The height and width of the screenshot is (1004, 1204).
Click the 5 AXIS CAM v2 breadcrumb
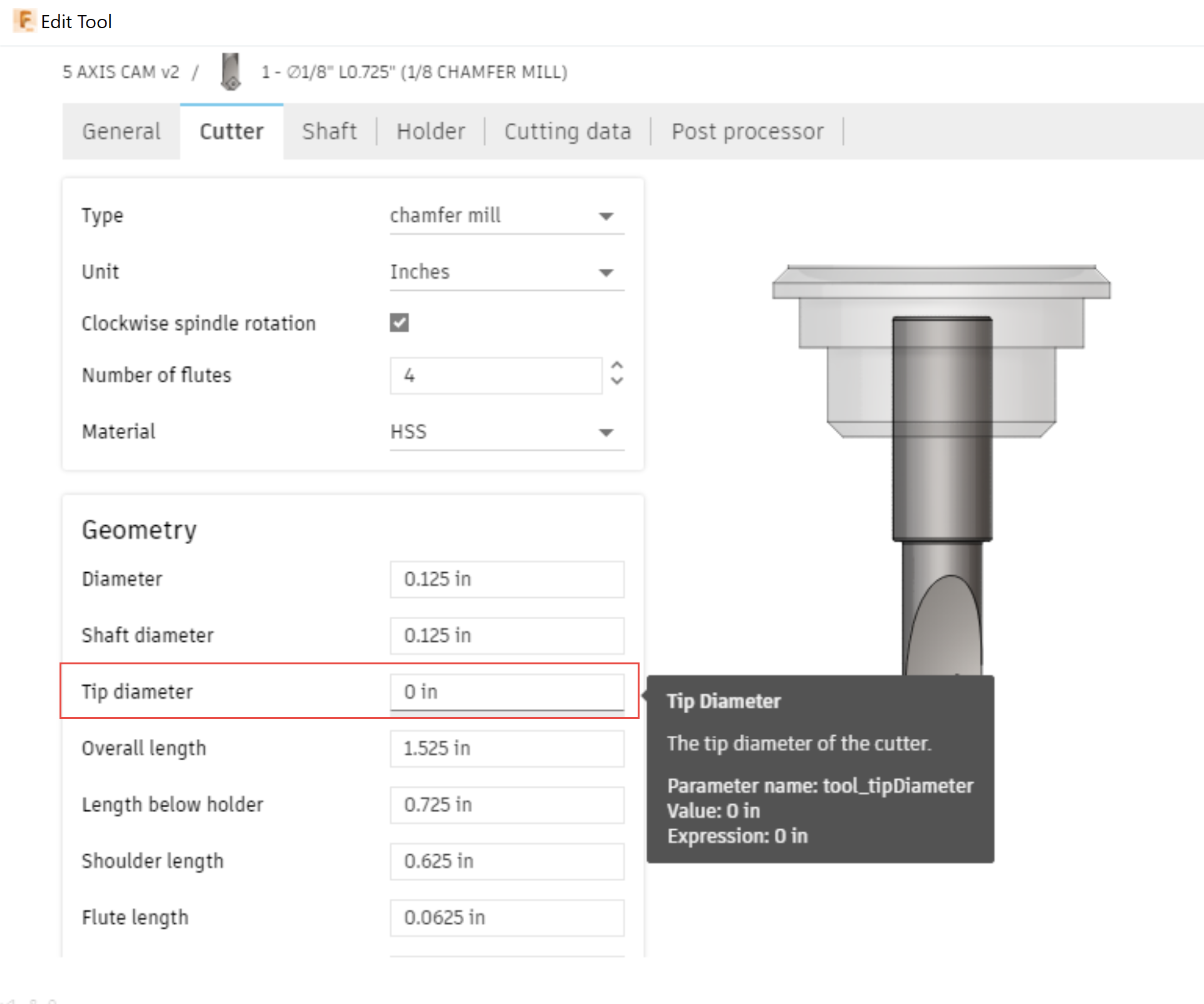click(121, 72)
